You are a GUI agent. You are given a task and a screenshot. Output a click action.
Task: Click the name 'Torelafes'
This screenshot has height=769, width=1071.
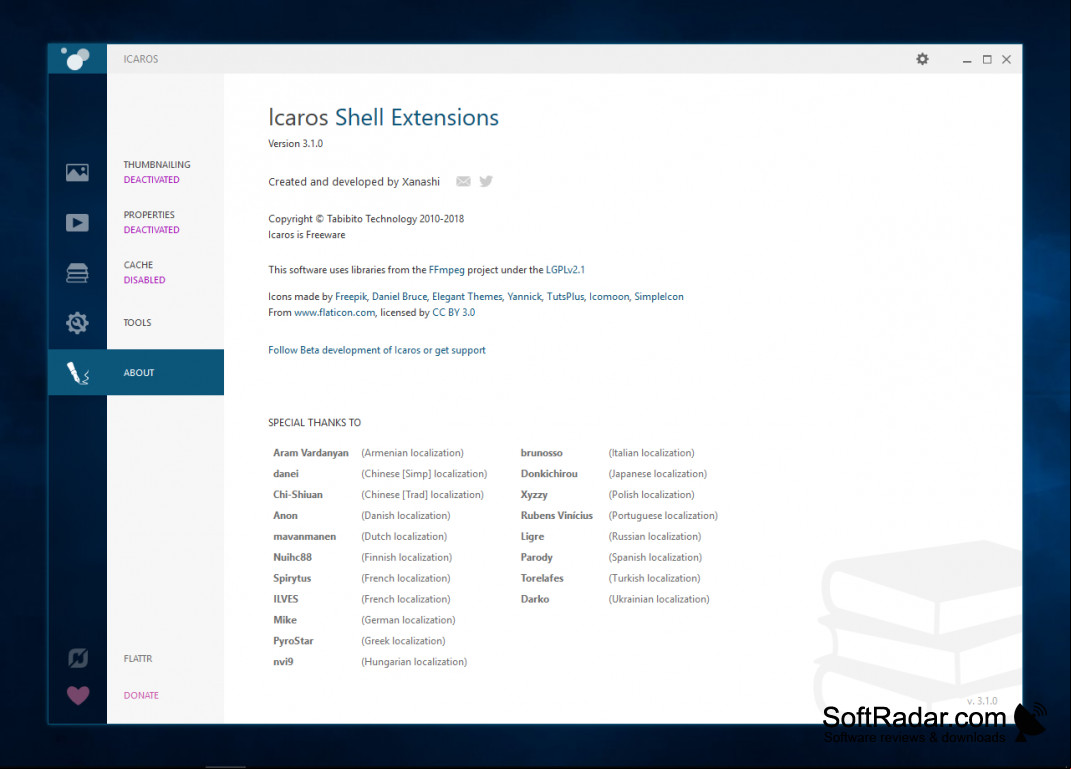coord(542,578)
